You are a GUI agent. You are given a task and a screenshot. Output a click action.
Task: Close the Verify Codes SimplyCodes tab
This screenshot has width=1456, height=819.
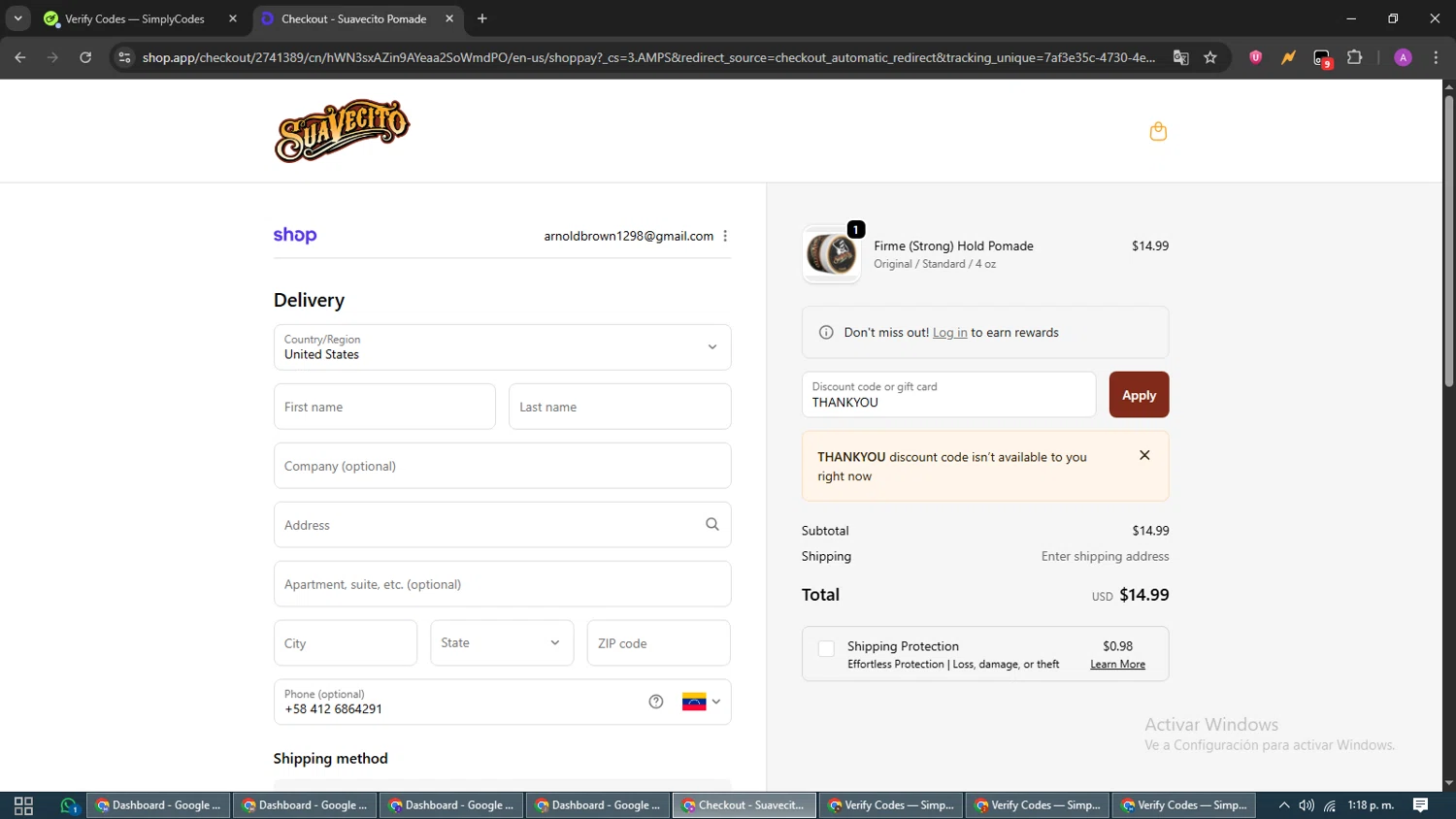tap(233, 18)
